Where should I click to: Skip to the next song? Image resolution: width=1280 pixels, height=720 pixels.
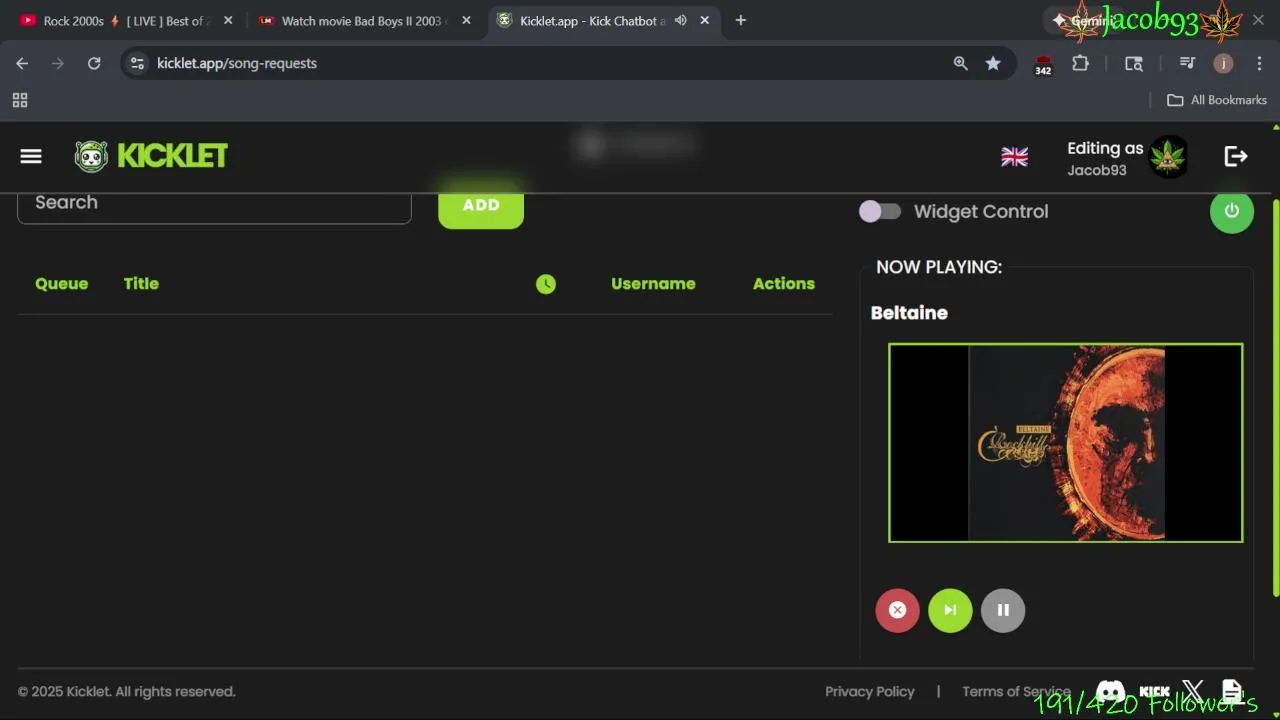950,610
